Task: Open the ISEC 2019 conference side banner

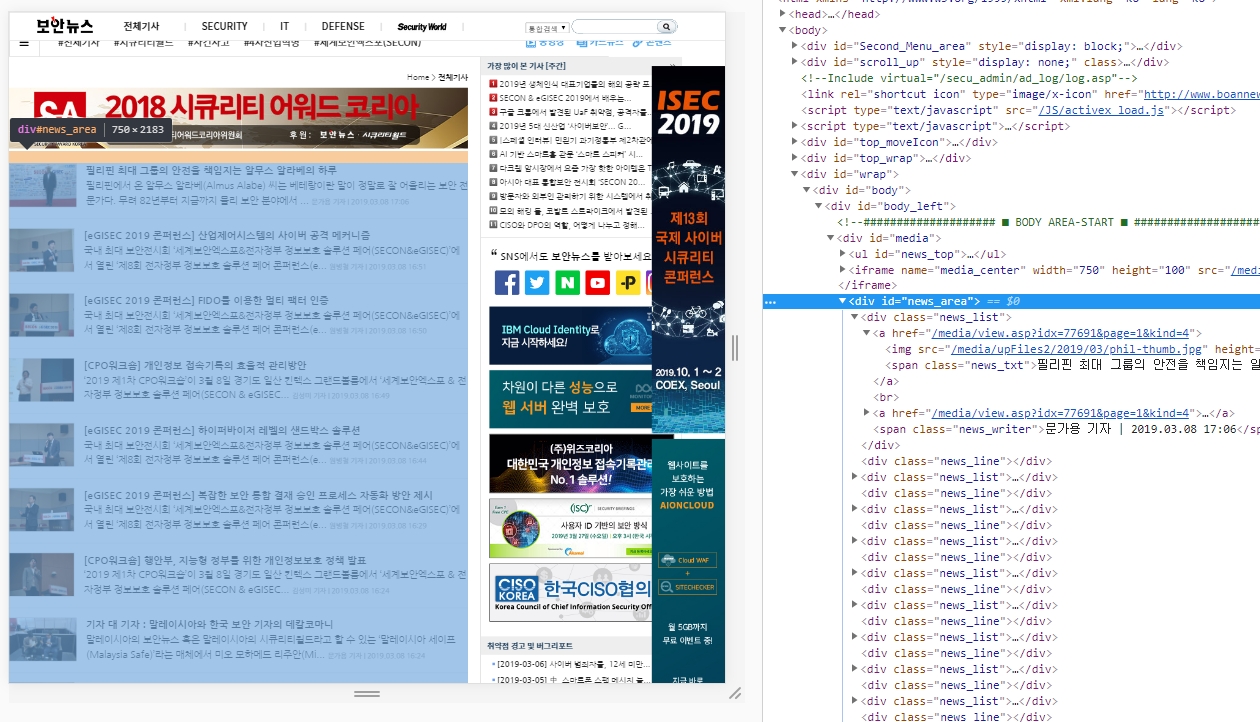Action: pyautogui.click(x=688, y=252)
